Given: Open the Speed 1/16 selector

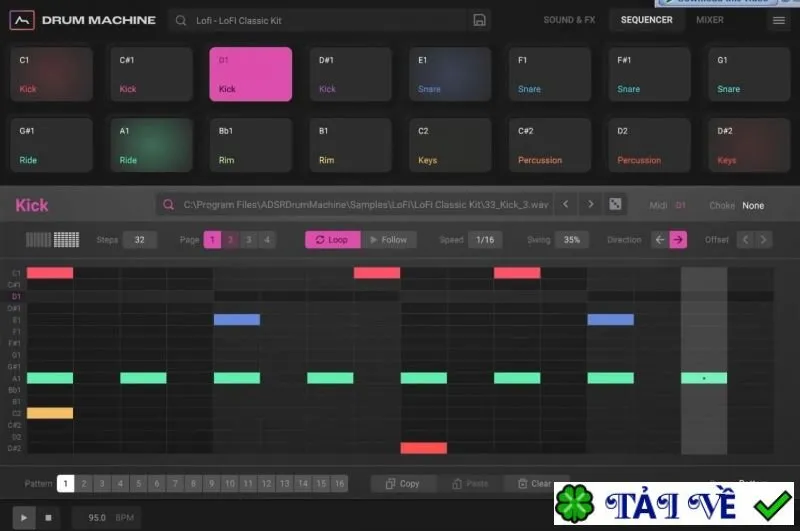Looking at the screenshot, I should [x=485, y=240].
